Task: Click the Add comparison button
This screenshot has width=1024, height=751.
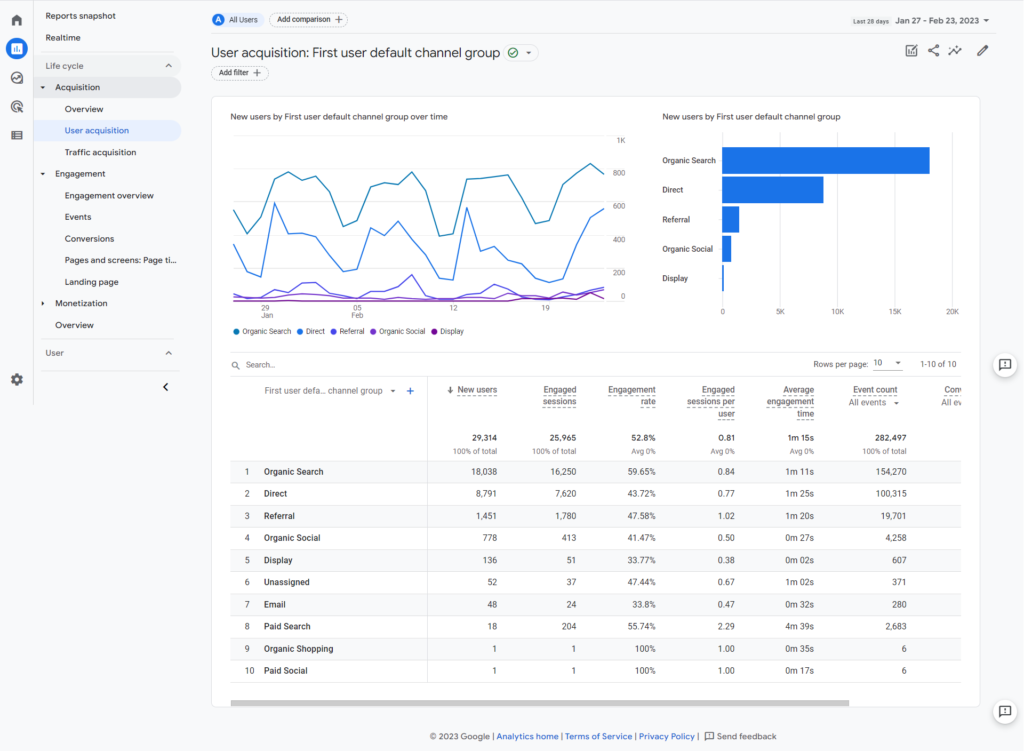Action: point(308,20)
